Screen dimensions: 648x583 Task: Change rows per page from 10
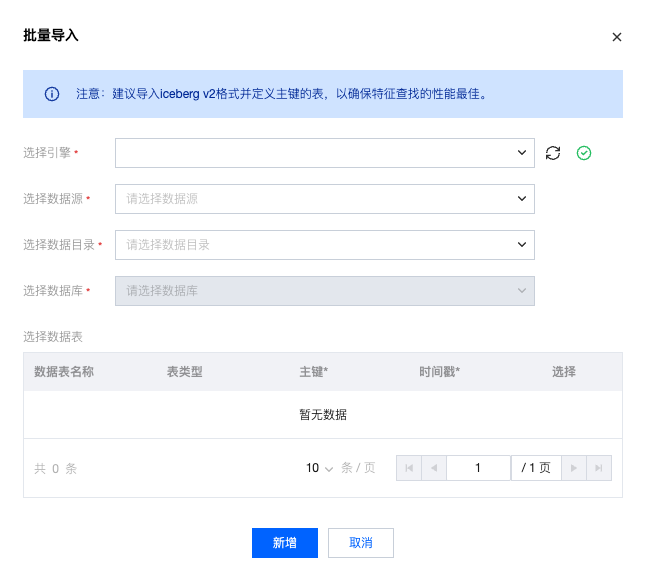319,468
